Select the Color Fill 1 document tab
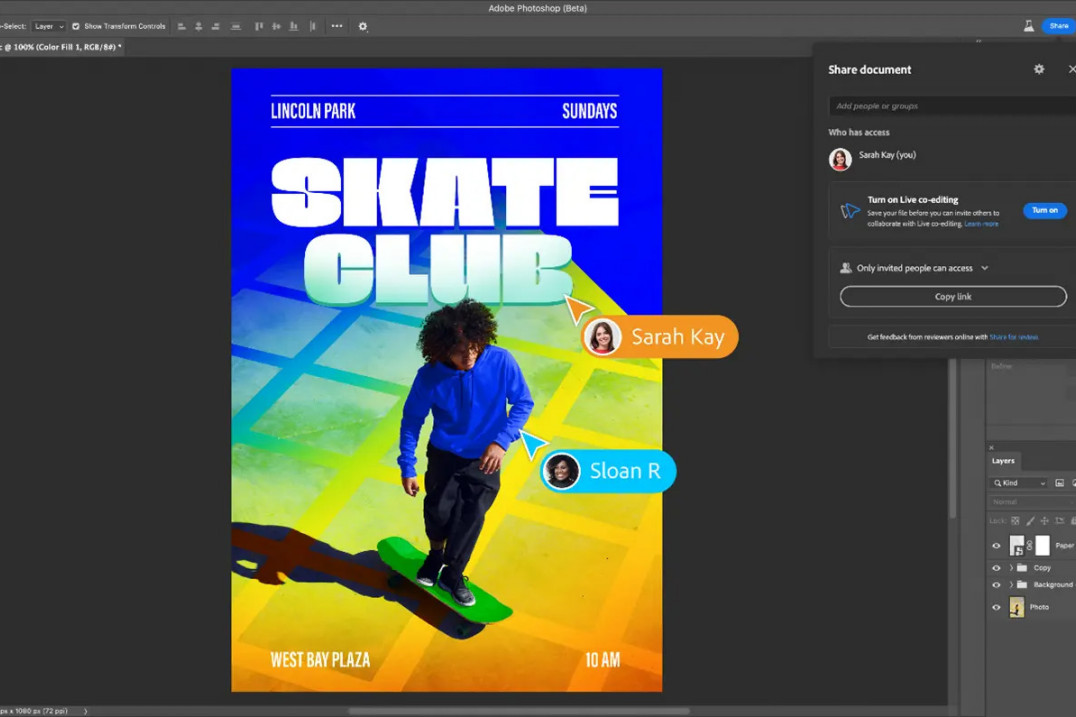1076x717 pixels. tap(60, 47)
